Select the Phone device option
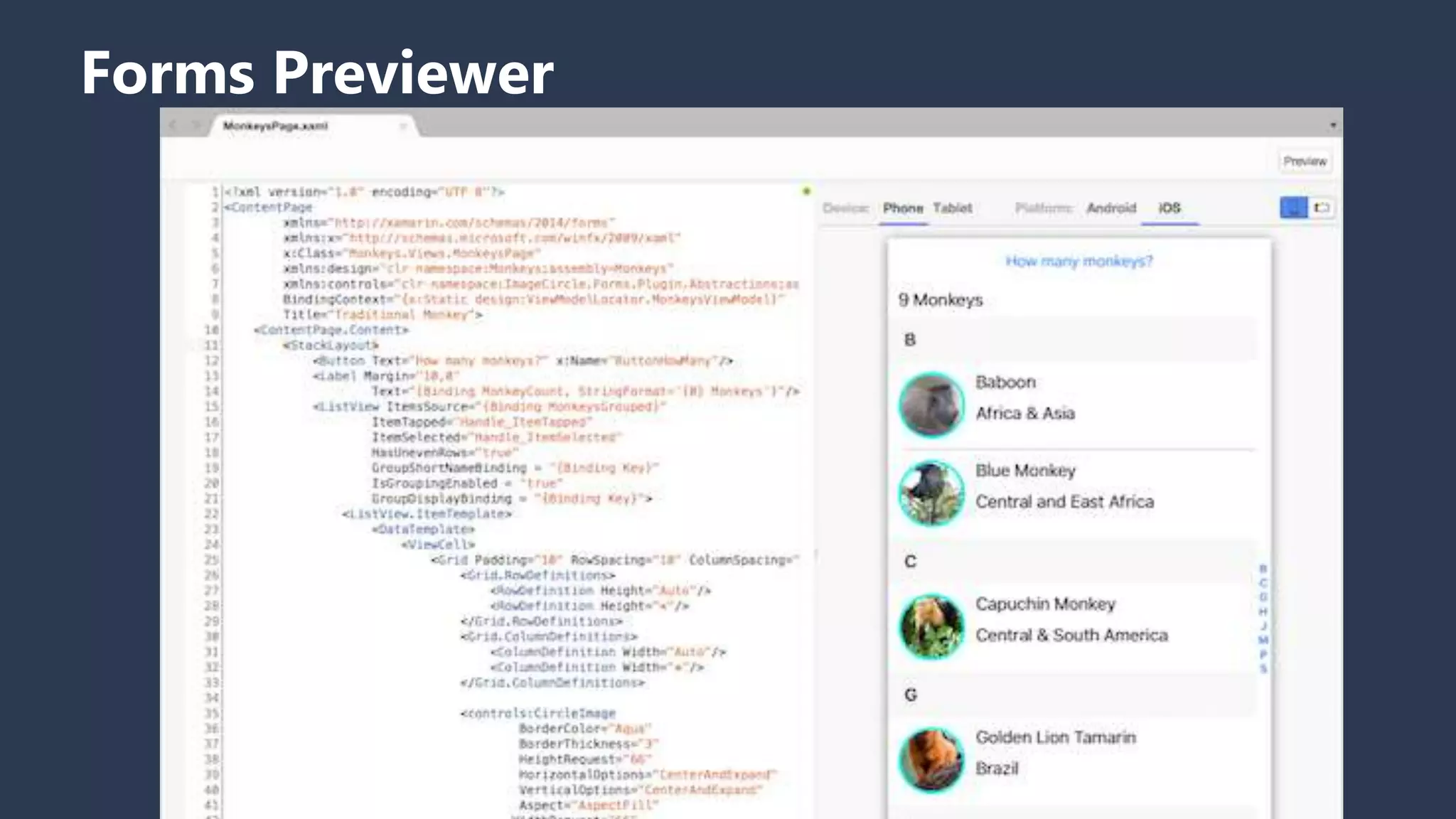 pyautogui.click(x=903, y=208)
